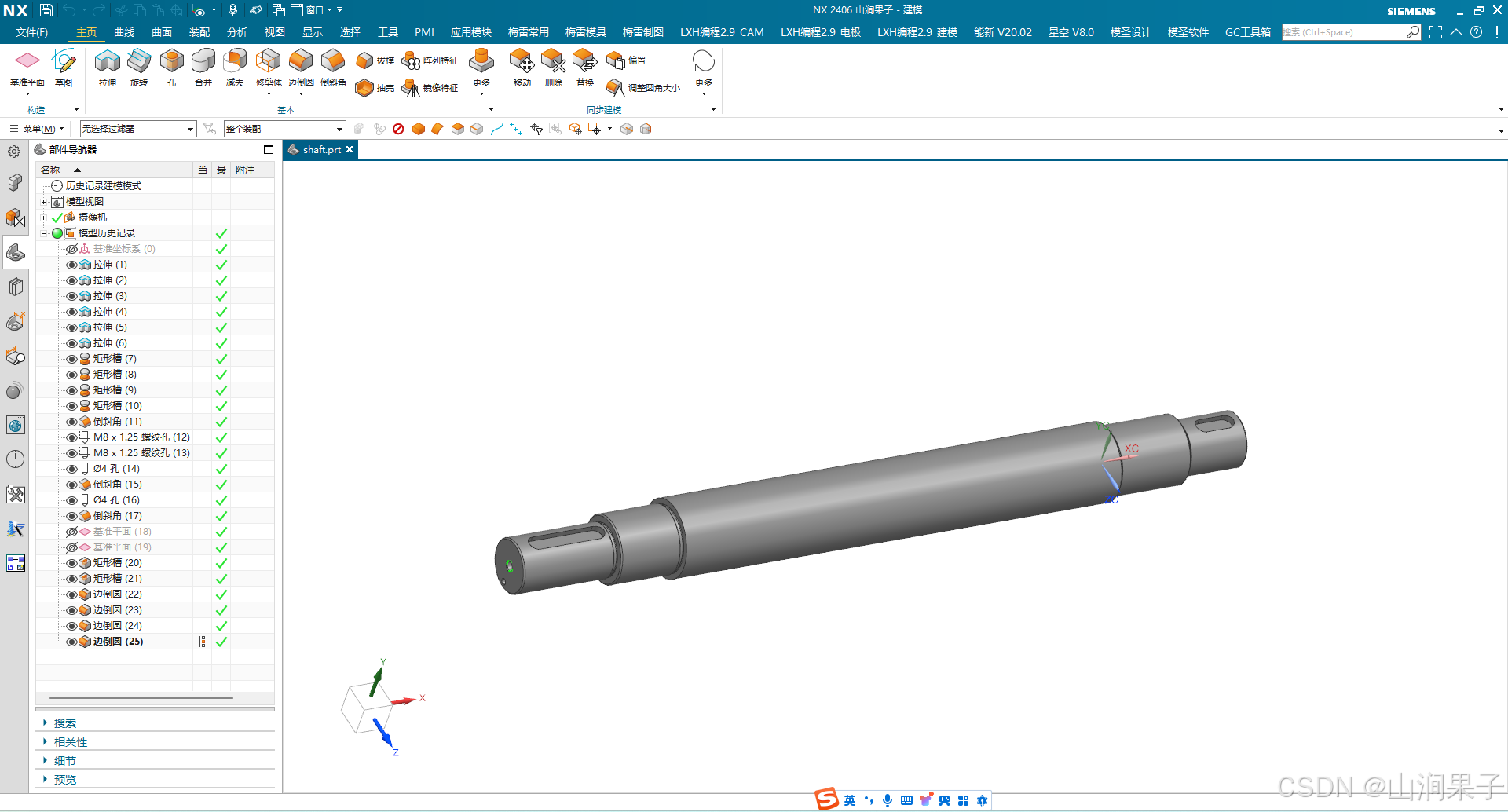Click the Sogou input method S icon

coord(826,799)
